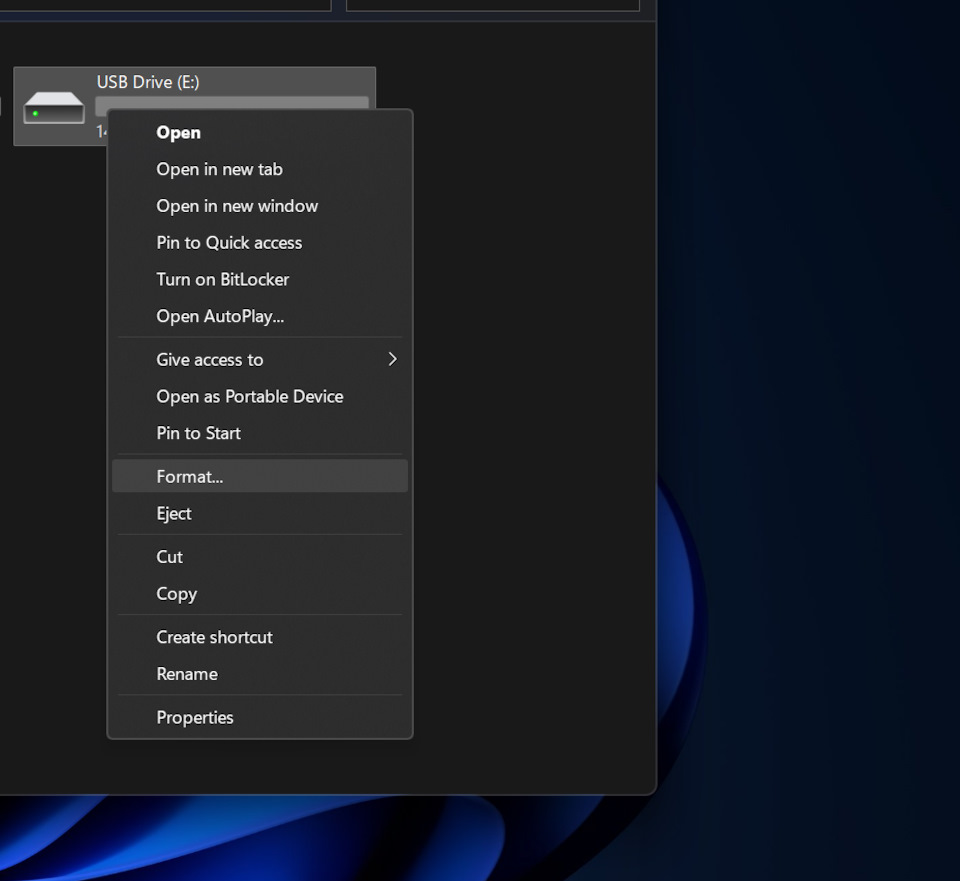This screenshot has height=881, width=960.
Task: Select Open in new window
Action: pyautogui.click(x=260, y=206)
